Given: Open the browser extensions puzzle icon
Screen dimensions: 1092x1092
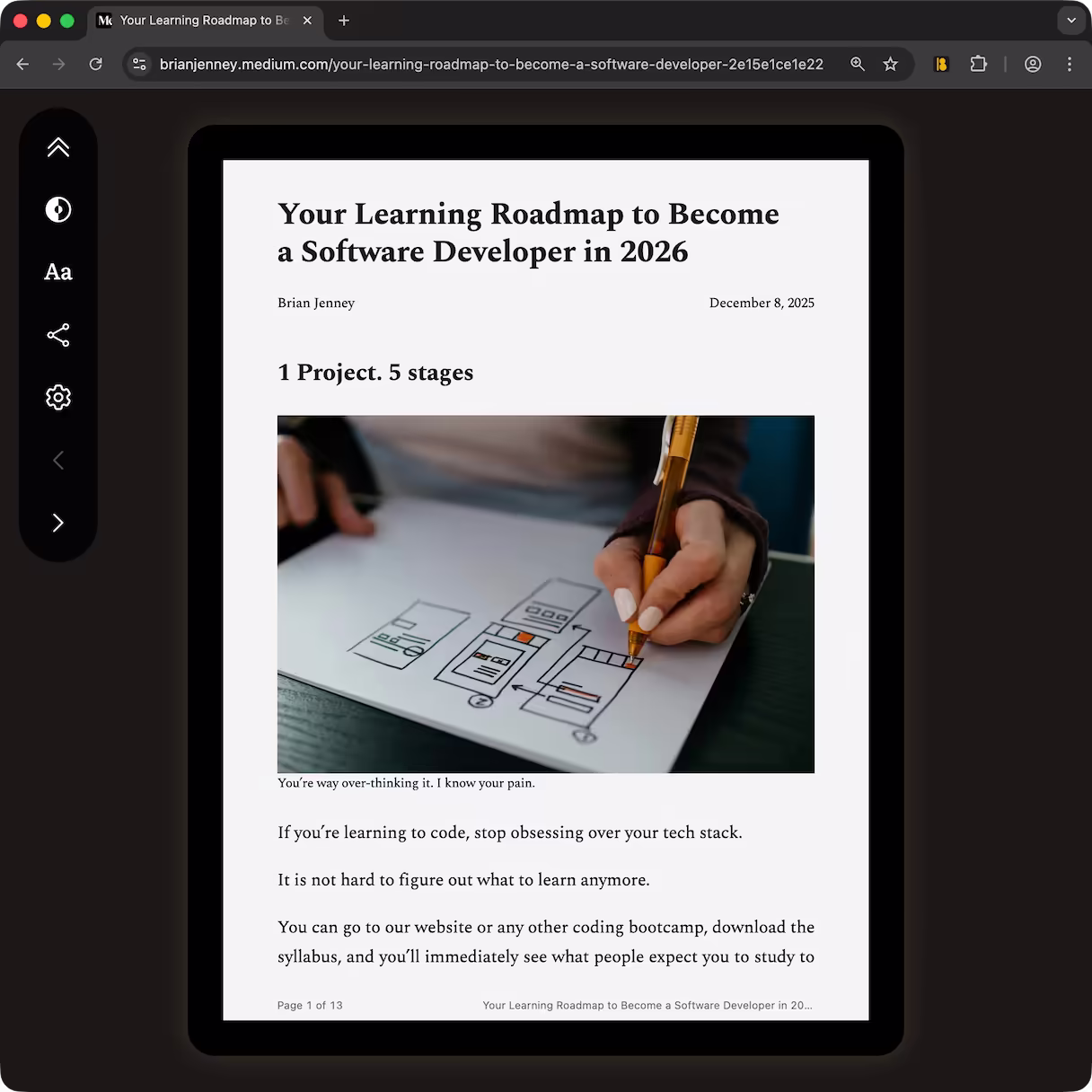Looking at the screenshot, I should [x=978, y=64].
